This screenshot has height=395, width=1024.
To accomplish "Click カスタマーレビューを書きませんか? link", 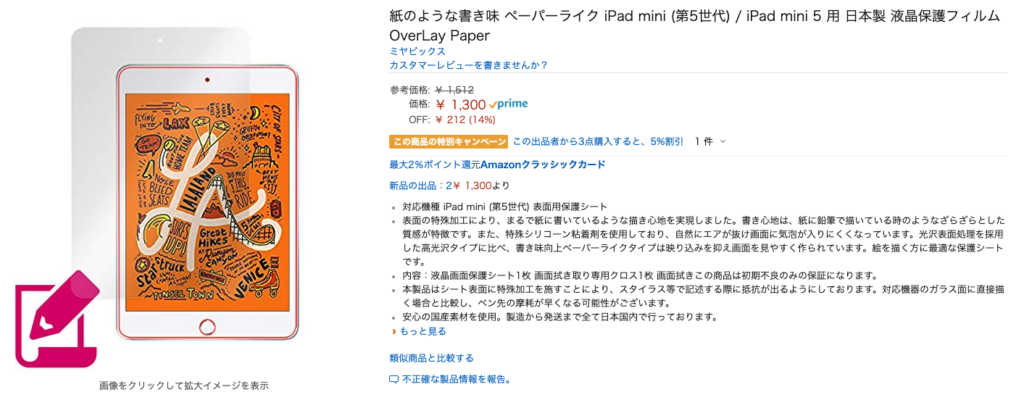I will pos(468,65).
